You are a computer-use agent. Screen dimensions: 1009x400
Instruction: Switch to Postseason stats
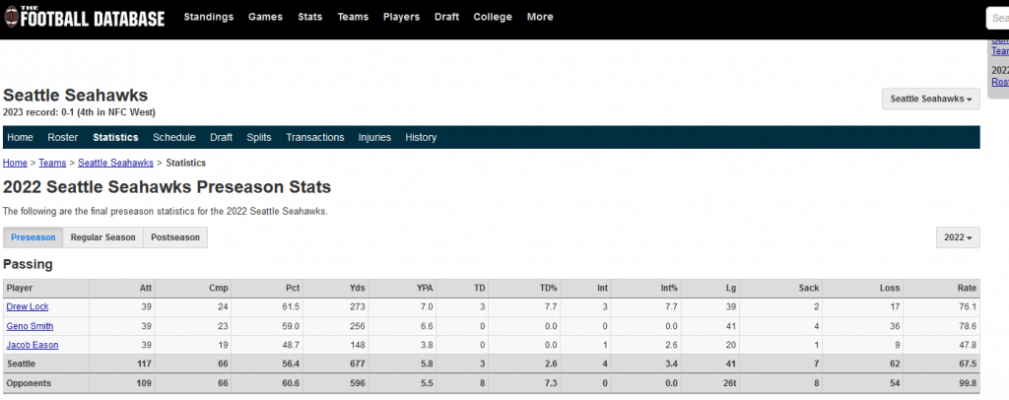coord(175,237)
